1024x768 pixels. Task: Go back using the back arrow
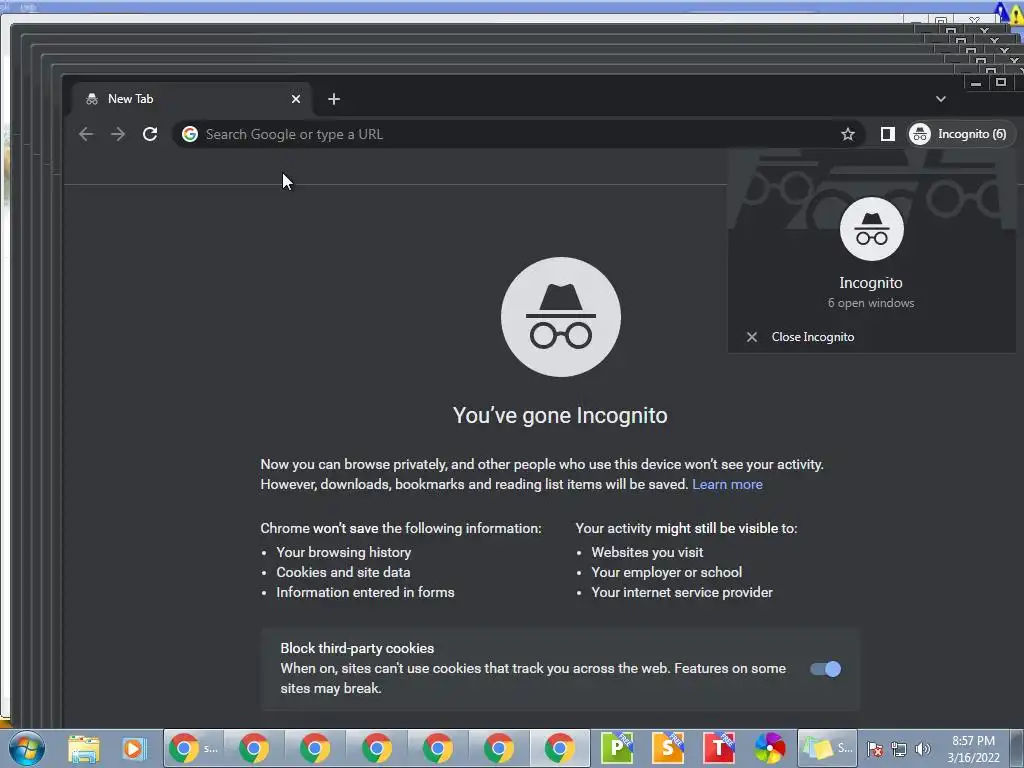(86, 135)
